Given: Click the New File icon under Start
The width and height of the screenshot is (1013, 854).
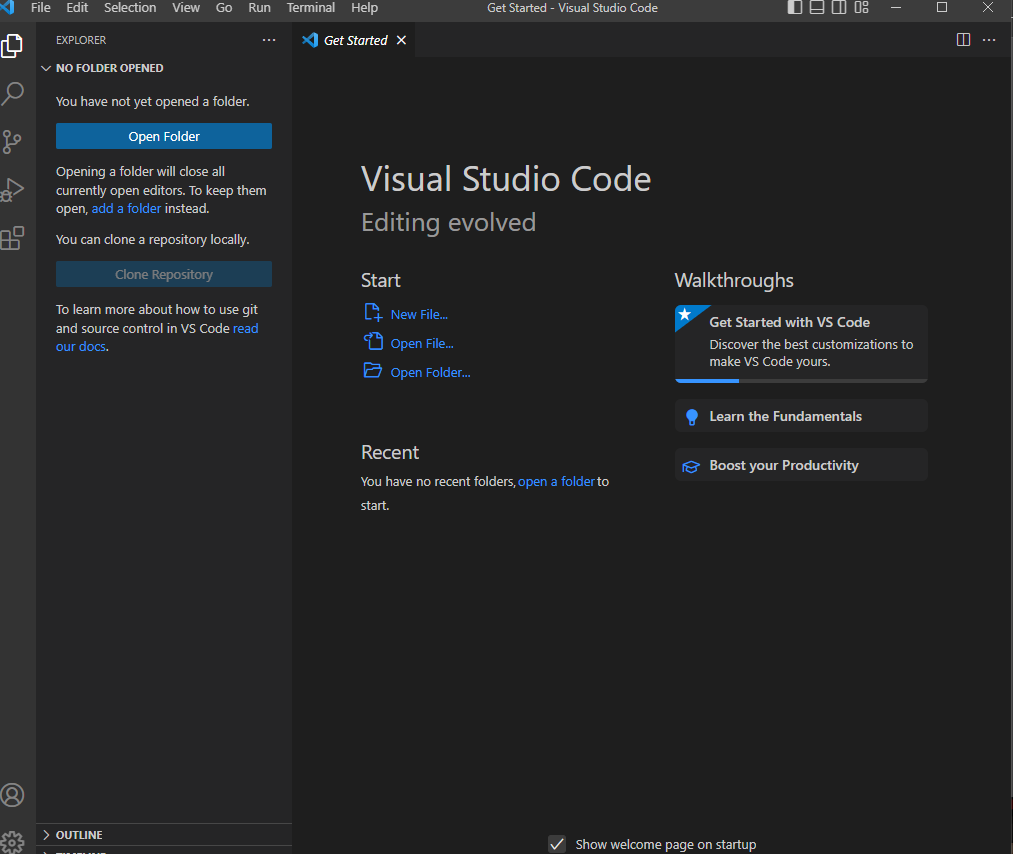Looking at the screenshot, I should (373, 313).
